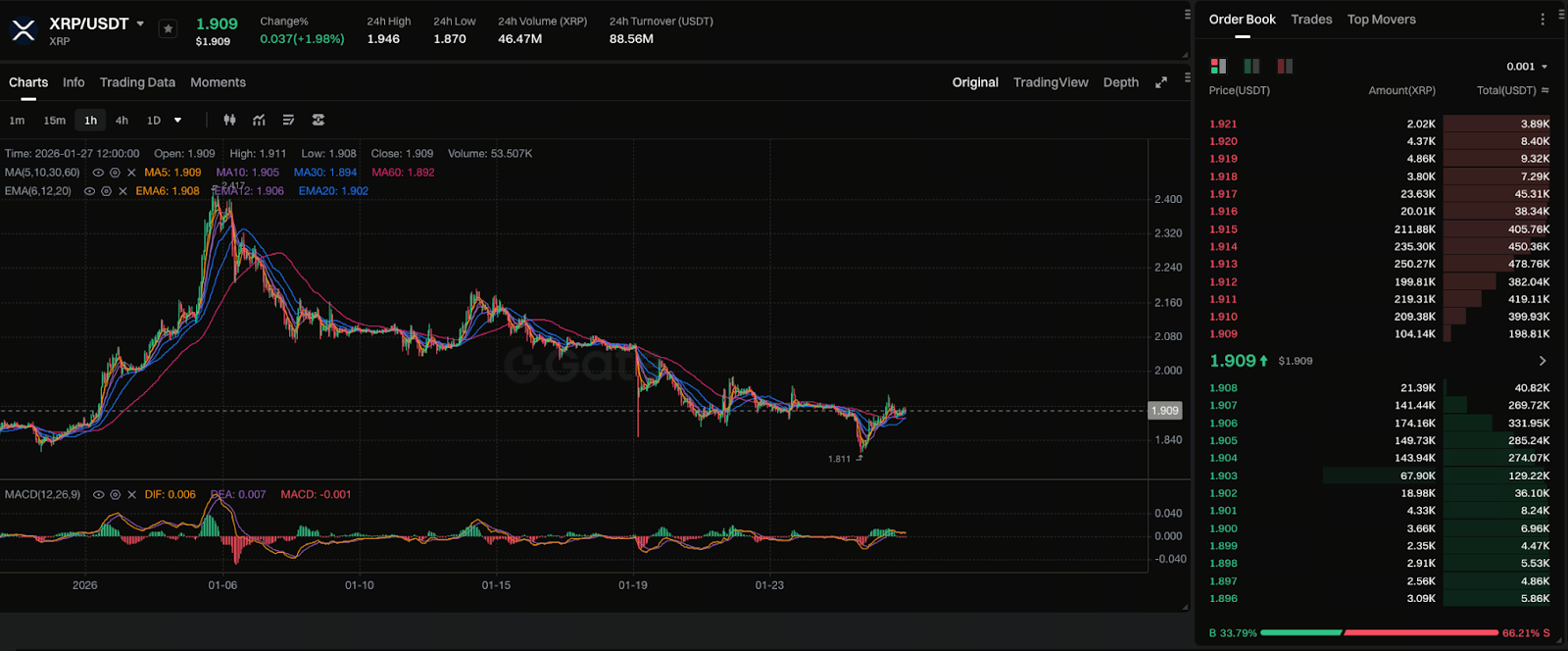Open EMA(6,12,20) indicator settings
The image size is (1568, 651).
pos(106,191)
